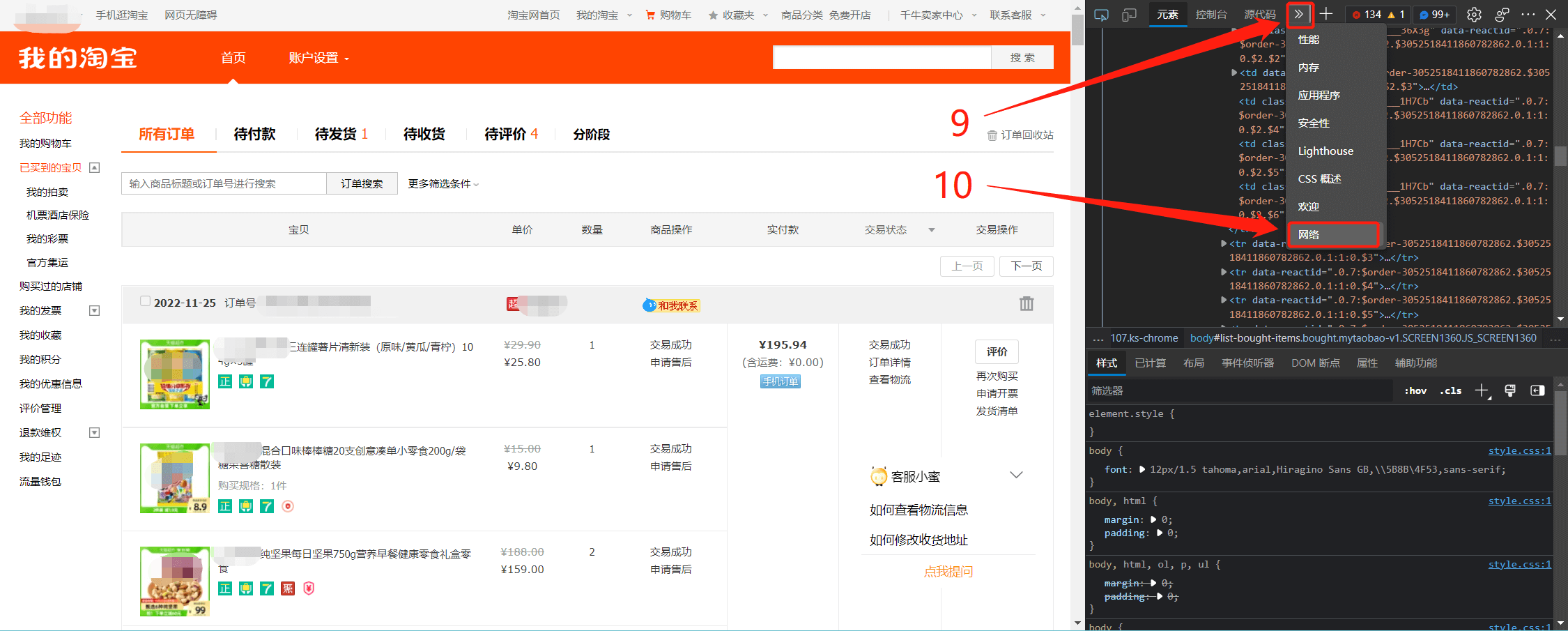Expand the 退款维权 sidebar section
1568x631 pixels.
pos(95,432)
